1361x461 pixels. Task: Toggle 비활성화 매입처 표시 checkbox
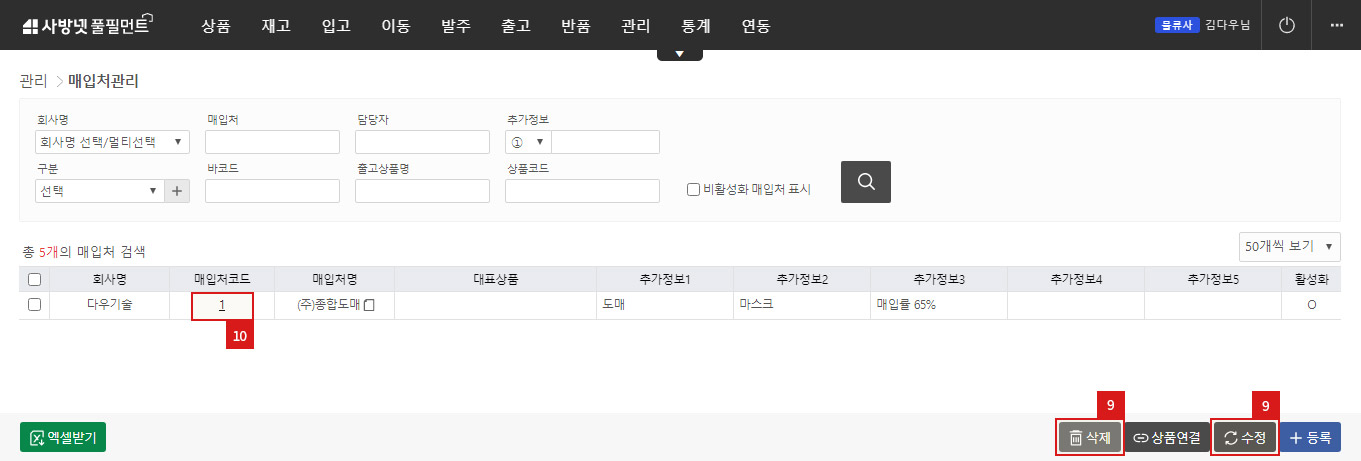pos(693,189)
